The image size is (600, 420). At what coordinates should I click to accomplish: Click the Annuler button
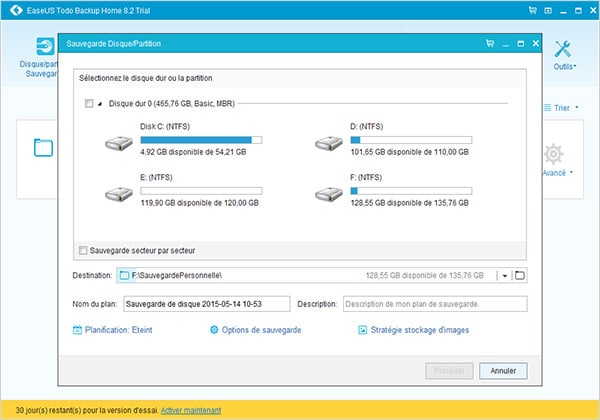503,371
